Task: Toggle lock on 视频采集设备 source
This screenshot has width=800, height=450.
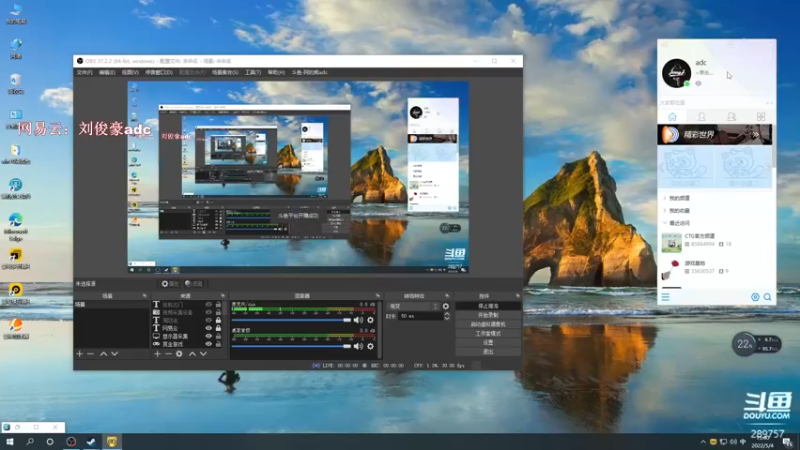Action: tap(218, 312)
